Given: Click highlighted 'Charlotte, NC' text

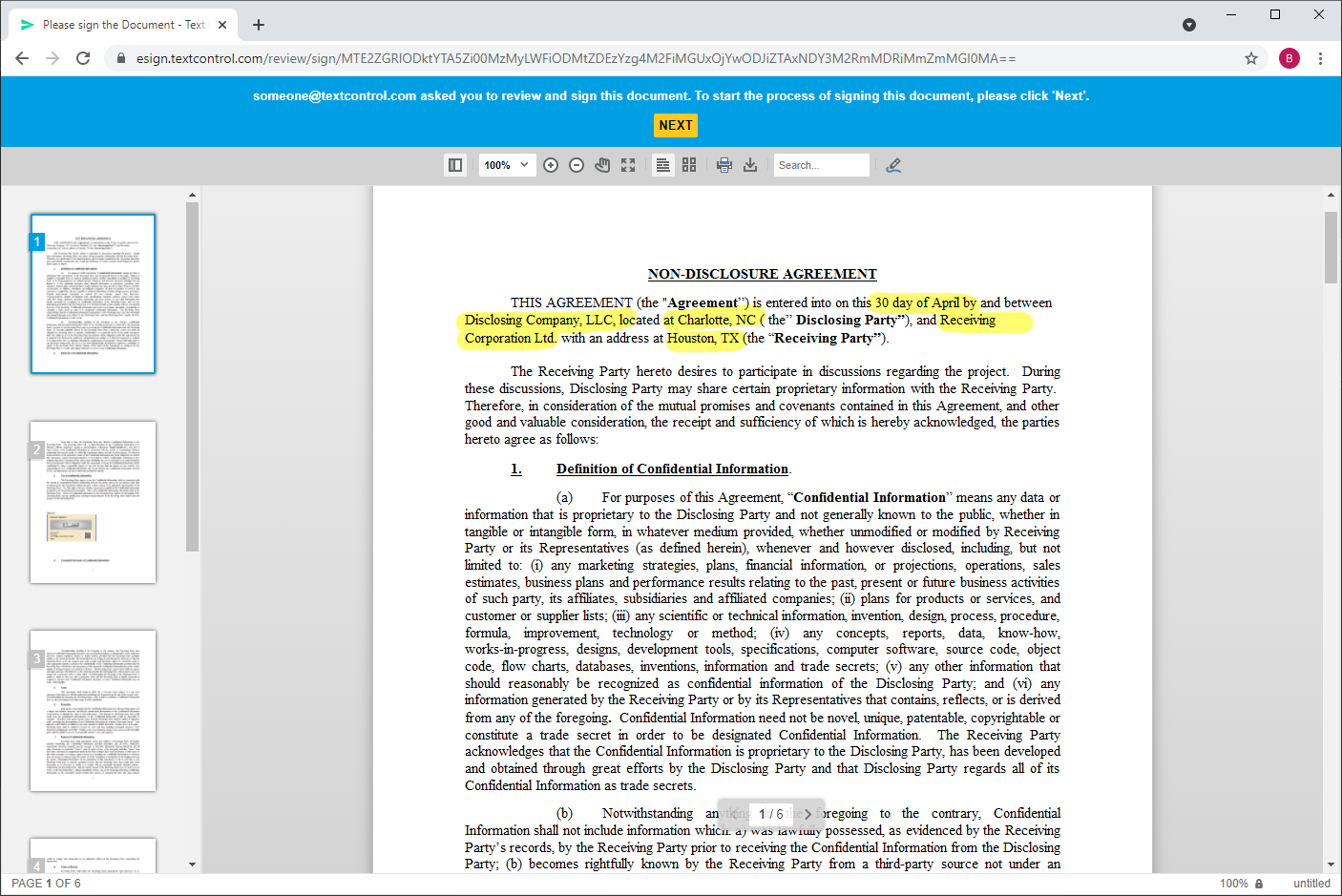Looking at the screenshot, I should point(717,320).
